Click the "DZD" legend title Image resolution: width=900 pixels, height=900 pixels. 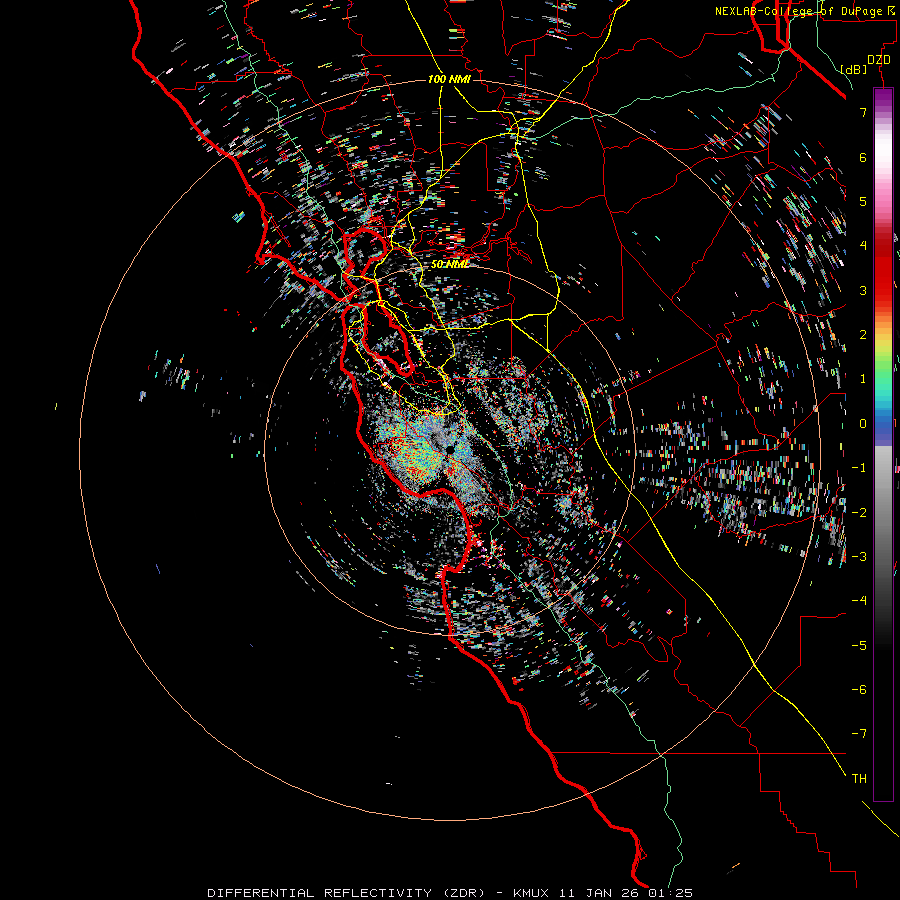click(878, 60)
